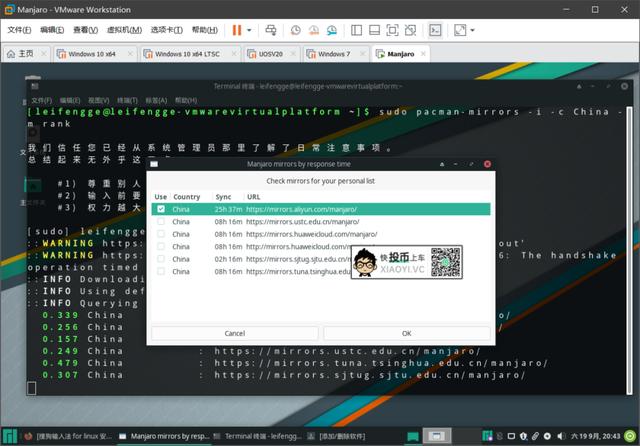Click the snapshot manager icon in toolbar
The image size is (640, 446).
(334, 30)
